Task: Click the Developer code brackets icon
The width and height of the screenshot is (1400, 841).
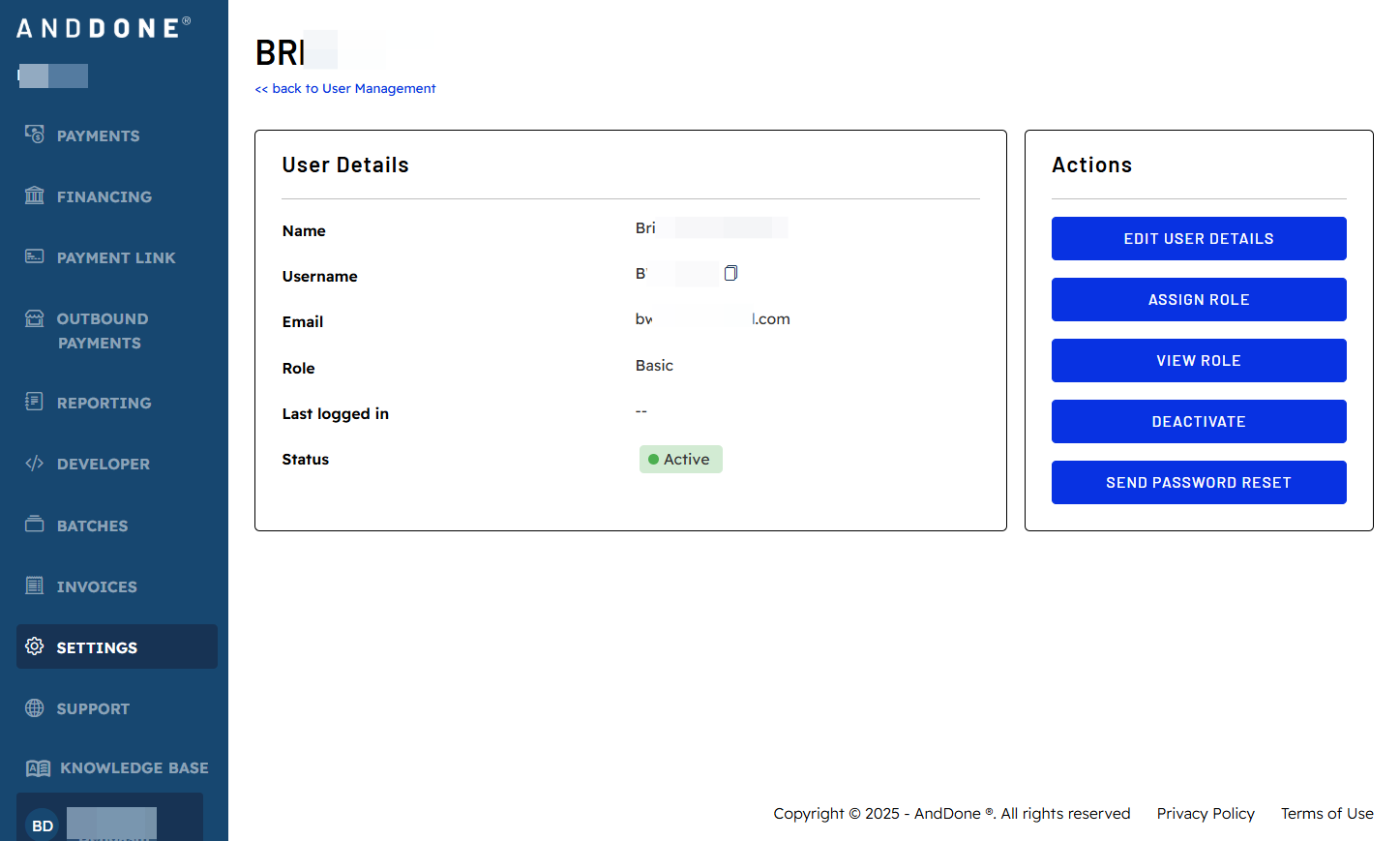Action: (35, 464)
